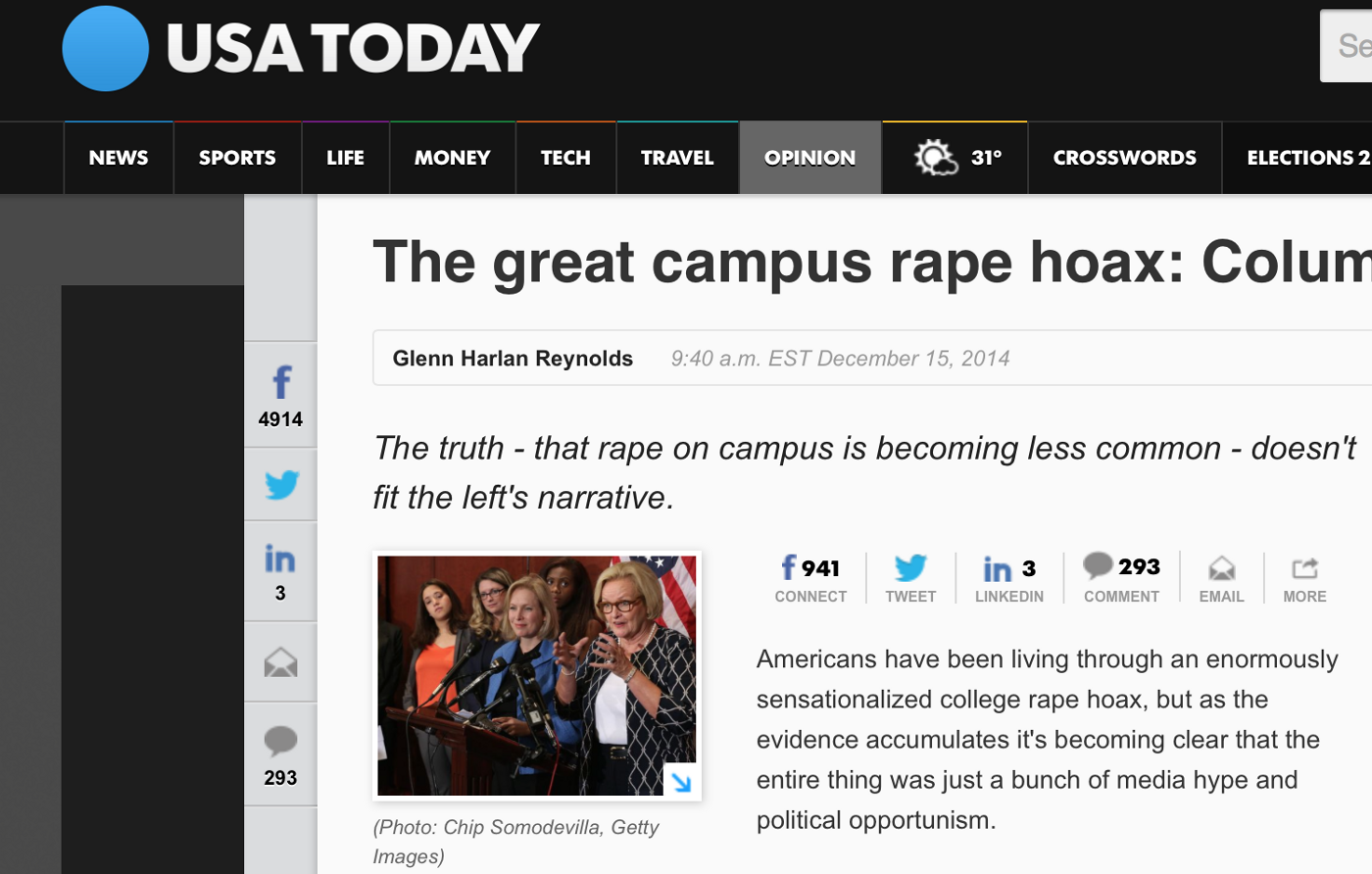This screenshot has height=874, width=1372.
Task: Open the weather widget showing 31°
Action: pyautogui.click(x=955, y=158)
